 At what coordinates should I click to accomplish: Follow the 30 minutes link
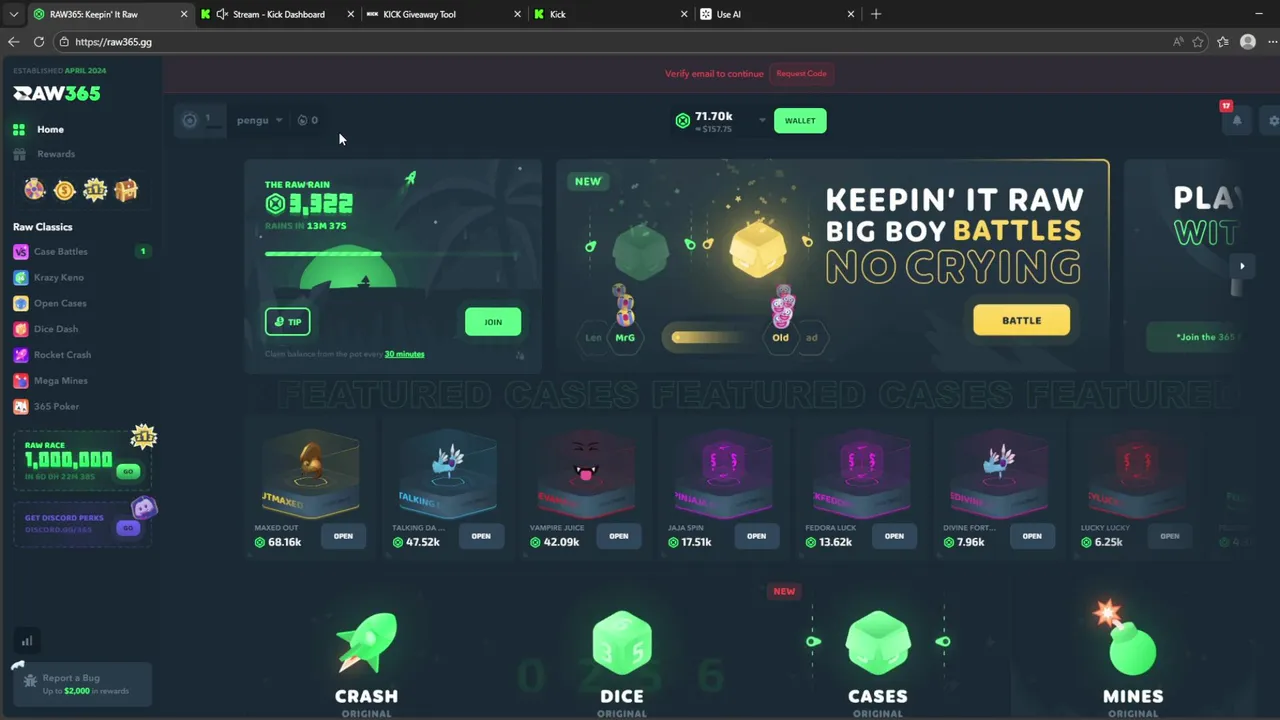(x=404, y=354)
